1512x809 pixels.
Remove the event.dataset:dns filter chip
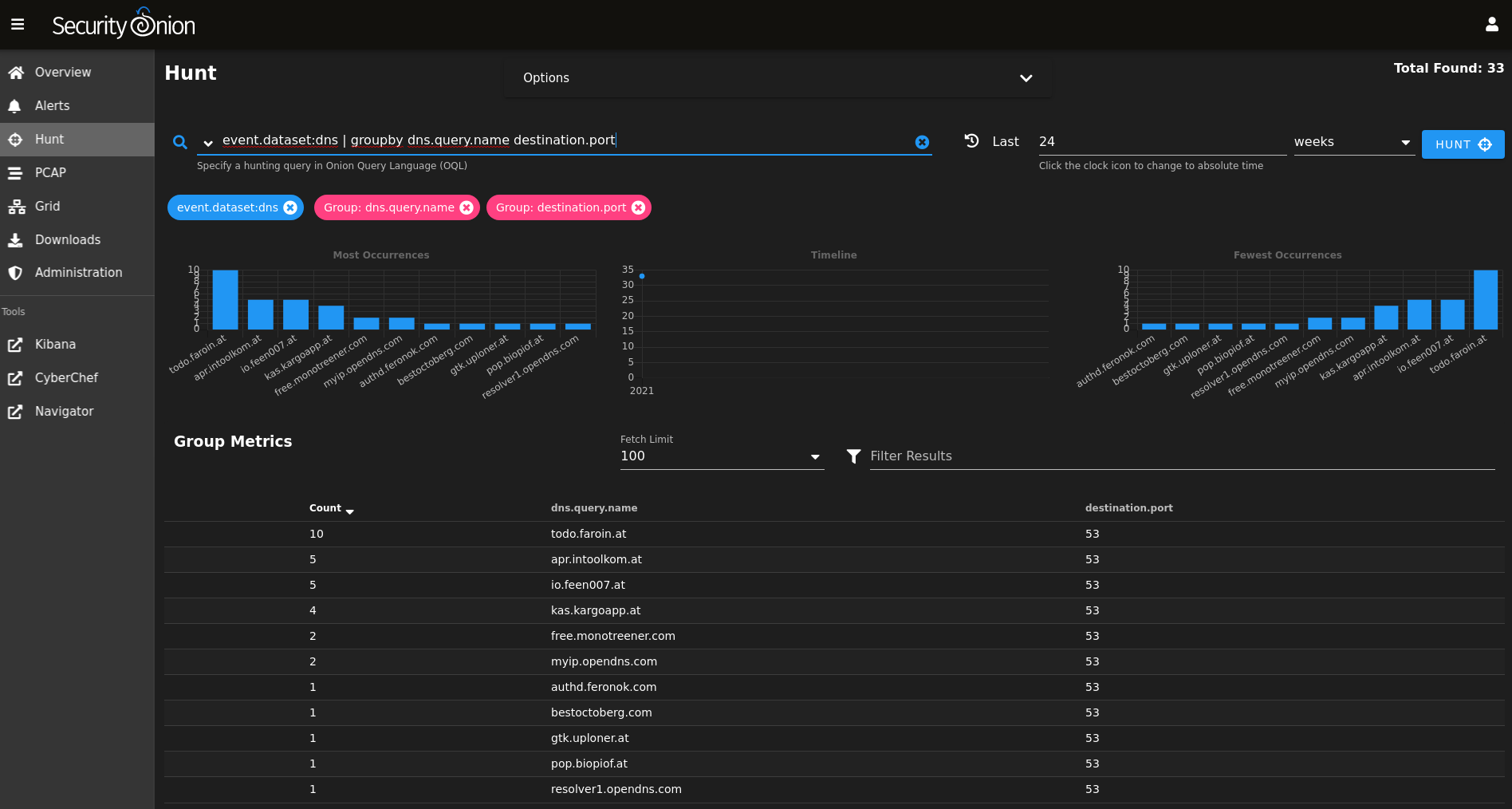tap(290, 207)
